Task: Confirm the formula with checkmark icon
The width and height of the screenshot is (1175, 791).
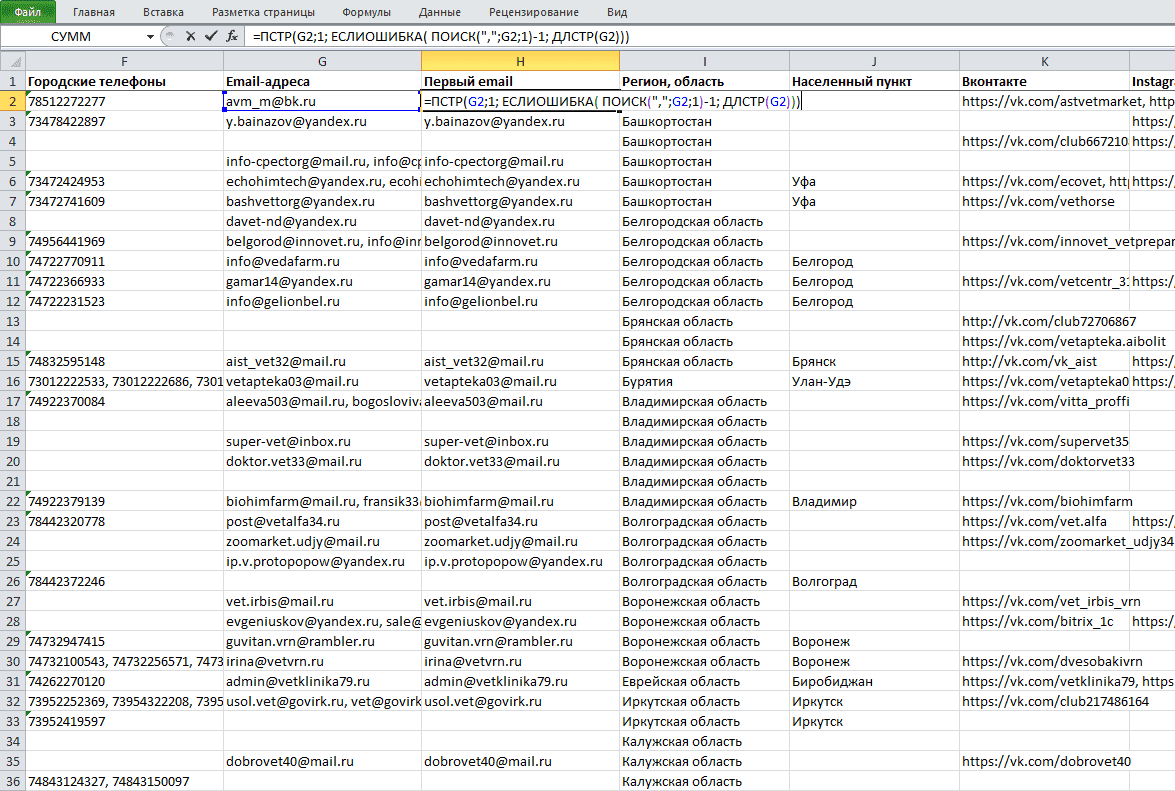Action: coord(211,36)
